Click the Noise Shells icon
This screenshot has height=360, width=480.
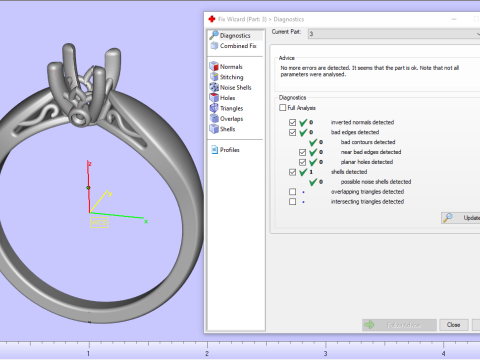(x=214, y=87)
